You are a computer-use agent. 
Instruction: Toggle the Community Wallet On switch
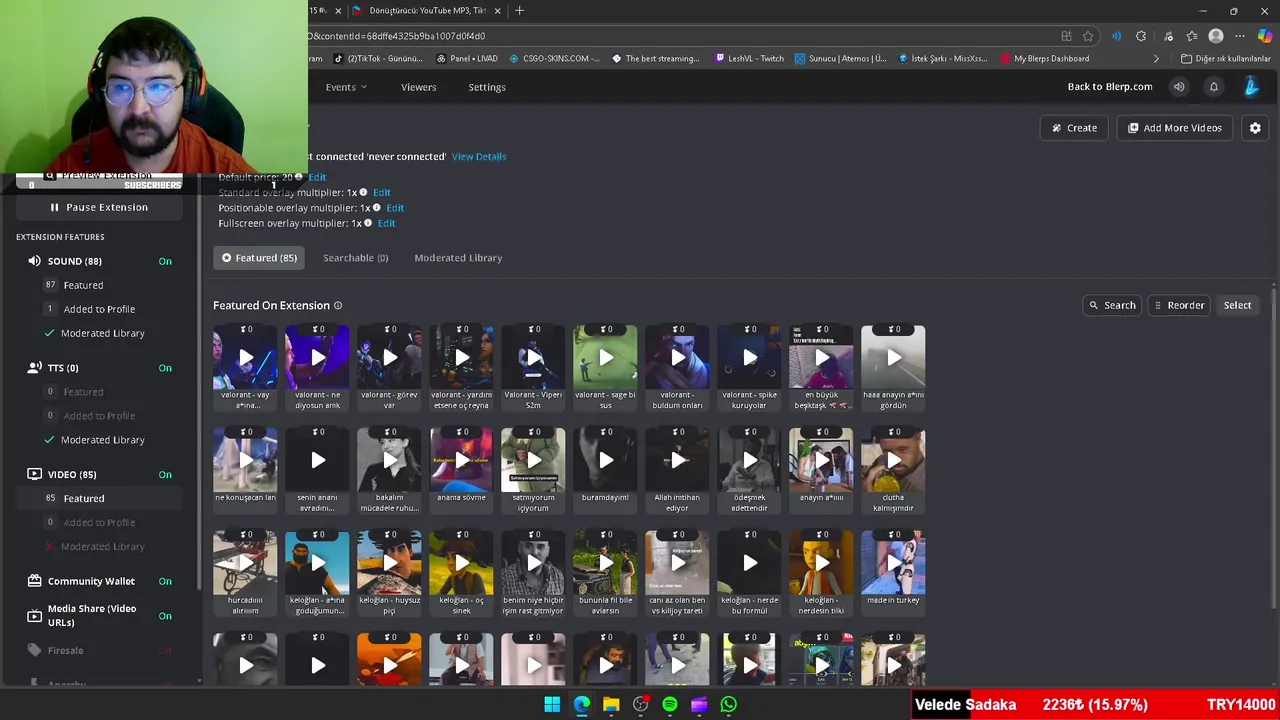(165, 581)
